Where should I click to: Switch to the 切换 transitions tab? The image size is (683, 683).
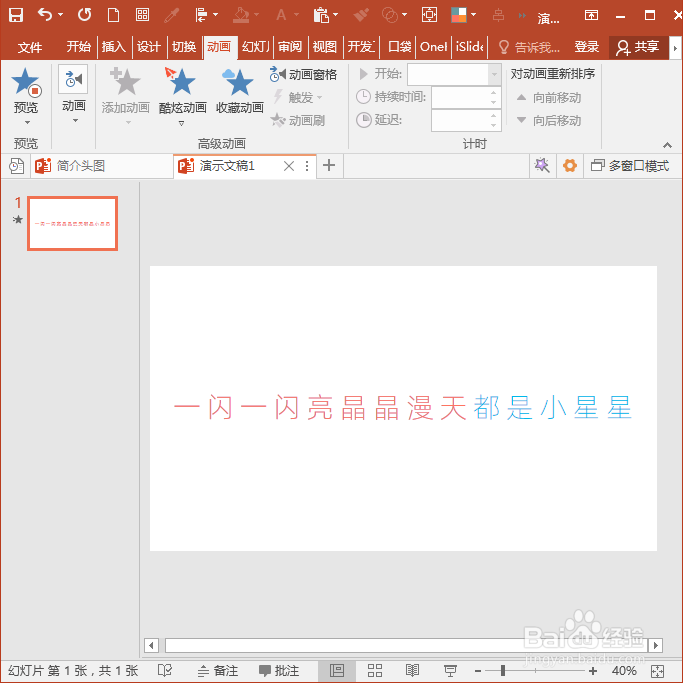184,47
